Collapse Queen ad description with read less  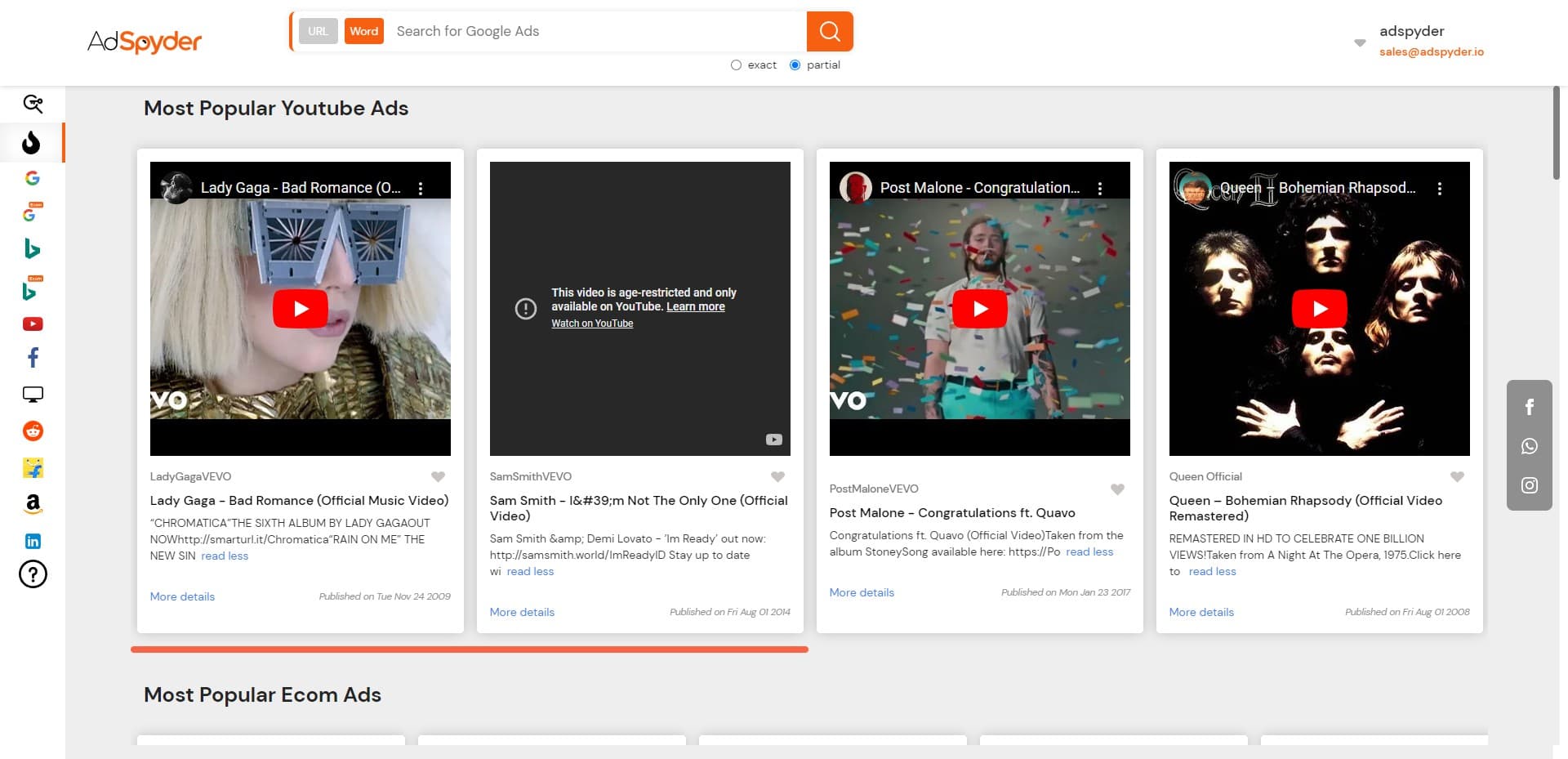click(1212, 572)
